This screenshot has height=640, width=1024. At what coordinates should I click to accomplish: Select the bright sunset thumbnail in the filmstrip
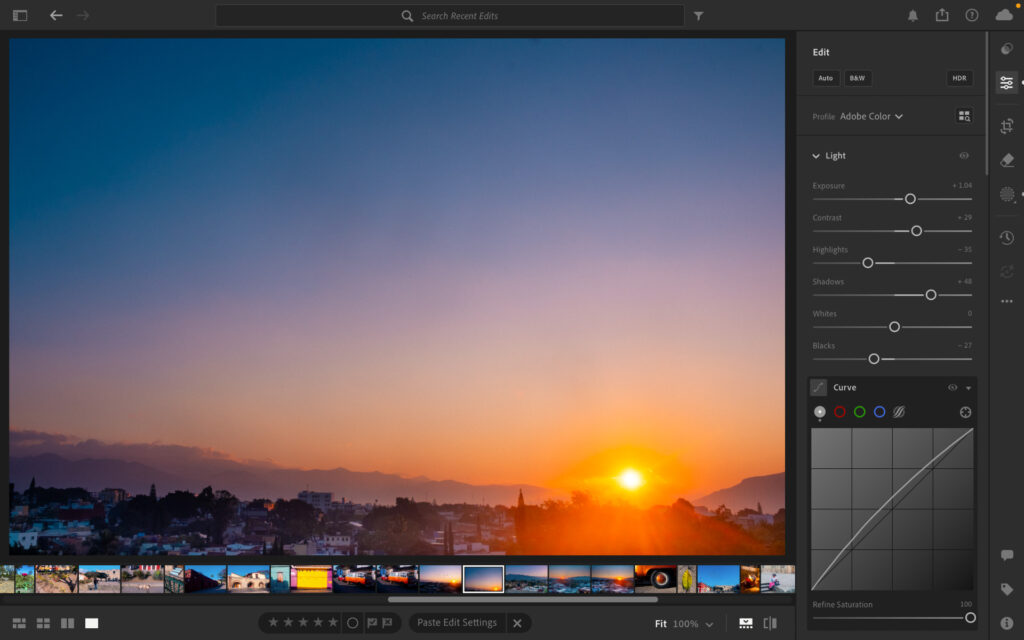[482, 578]
